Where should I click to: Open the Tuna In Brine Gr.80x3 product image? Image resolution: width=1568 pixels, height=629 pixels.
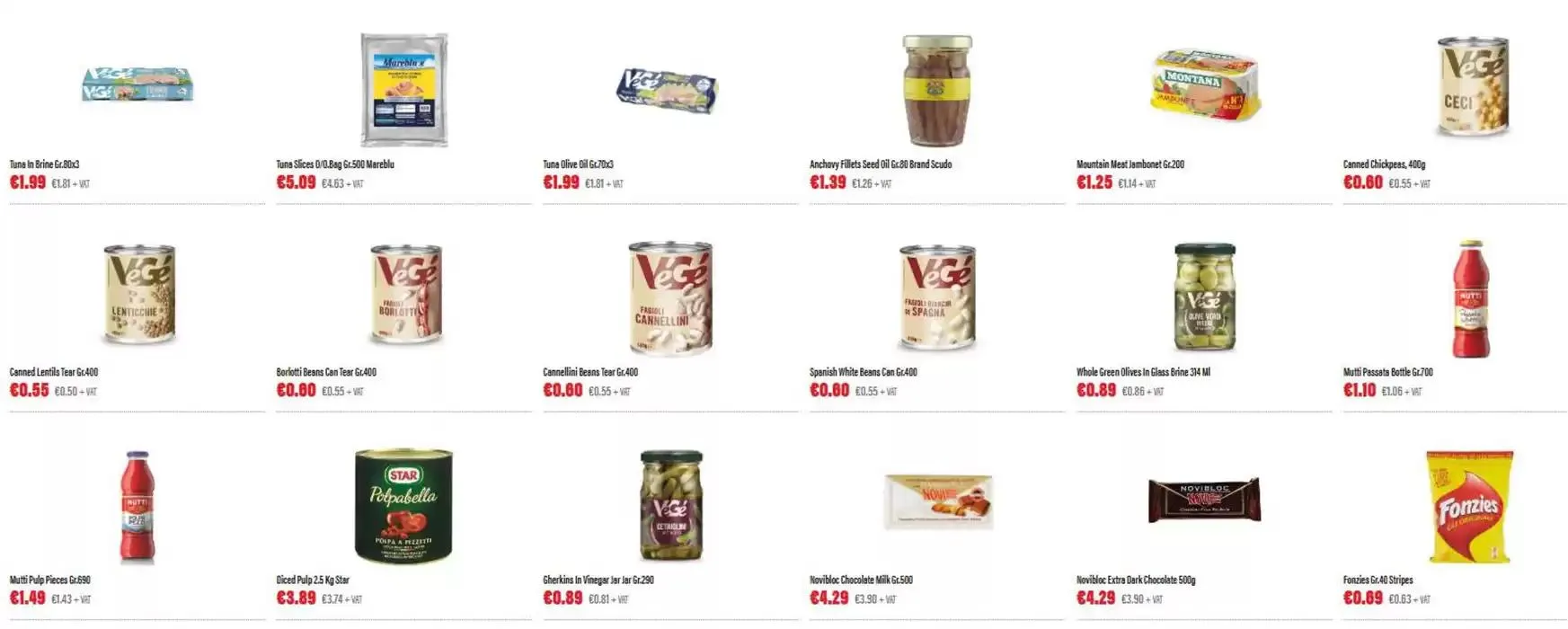tap(137, 84)
